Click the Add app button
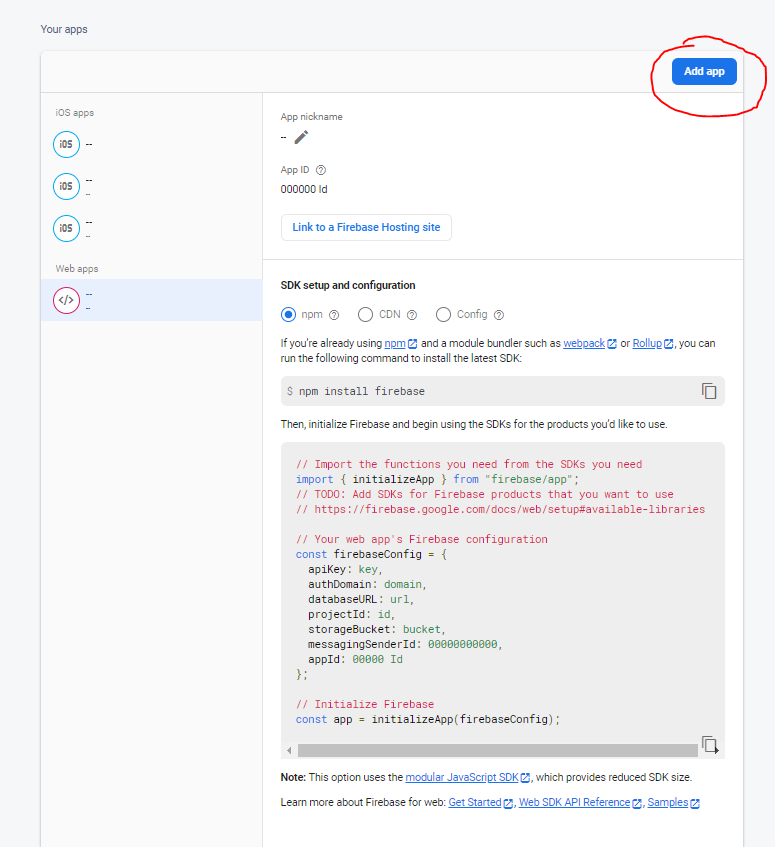The width and height of the screenshot is (775, 847). coord(704,72)
